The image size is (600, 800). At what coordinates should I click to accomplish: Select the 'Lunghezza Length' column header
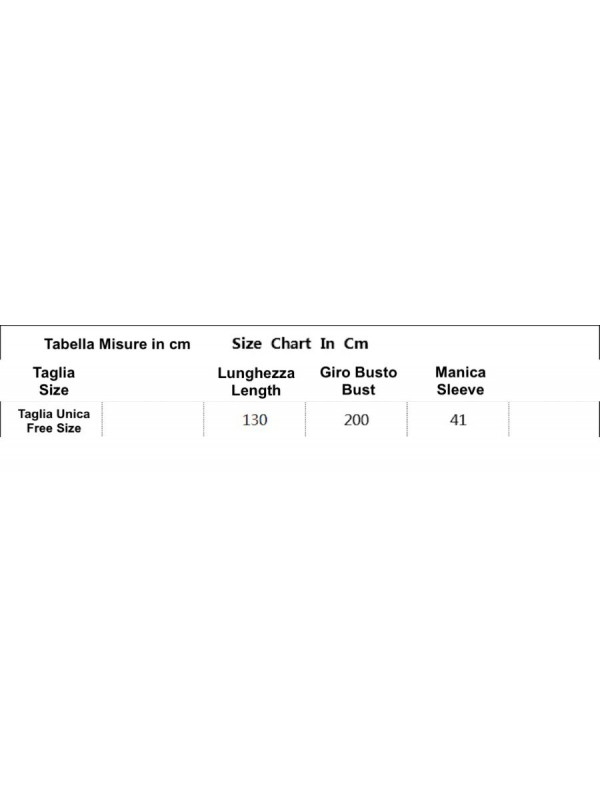point(256,382)
